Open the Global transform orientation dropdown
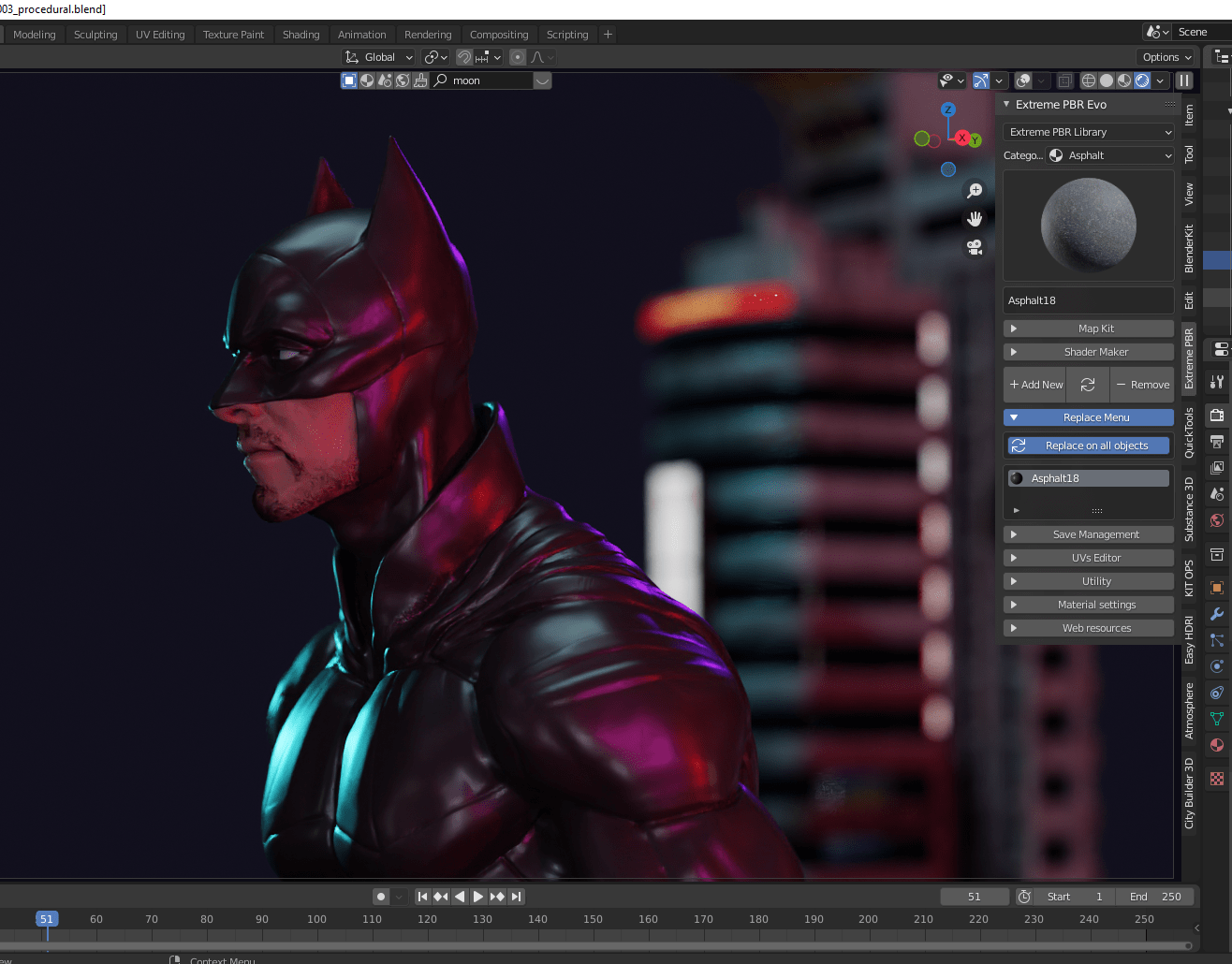Viewport: 1232px width, 964px height. pyautogui.click(x=379, y=57)
